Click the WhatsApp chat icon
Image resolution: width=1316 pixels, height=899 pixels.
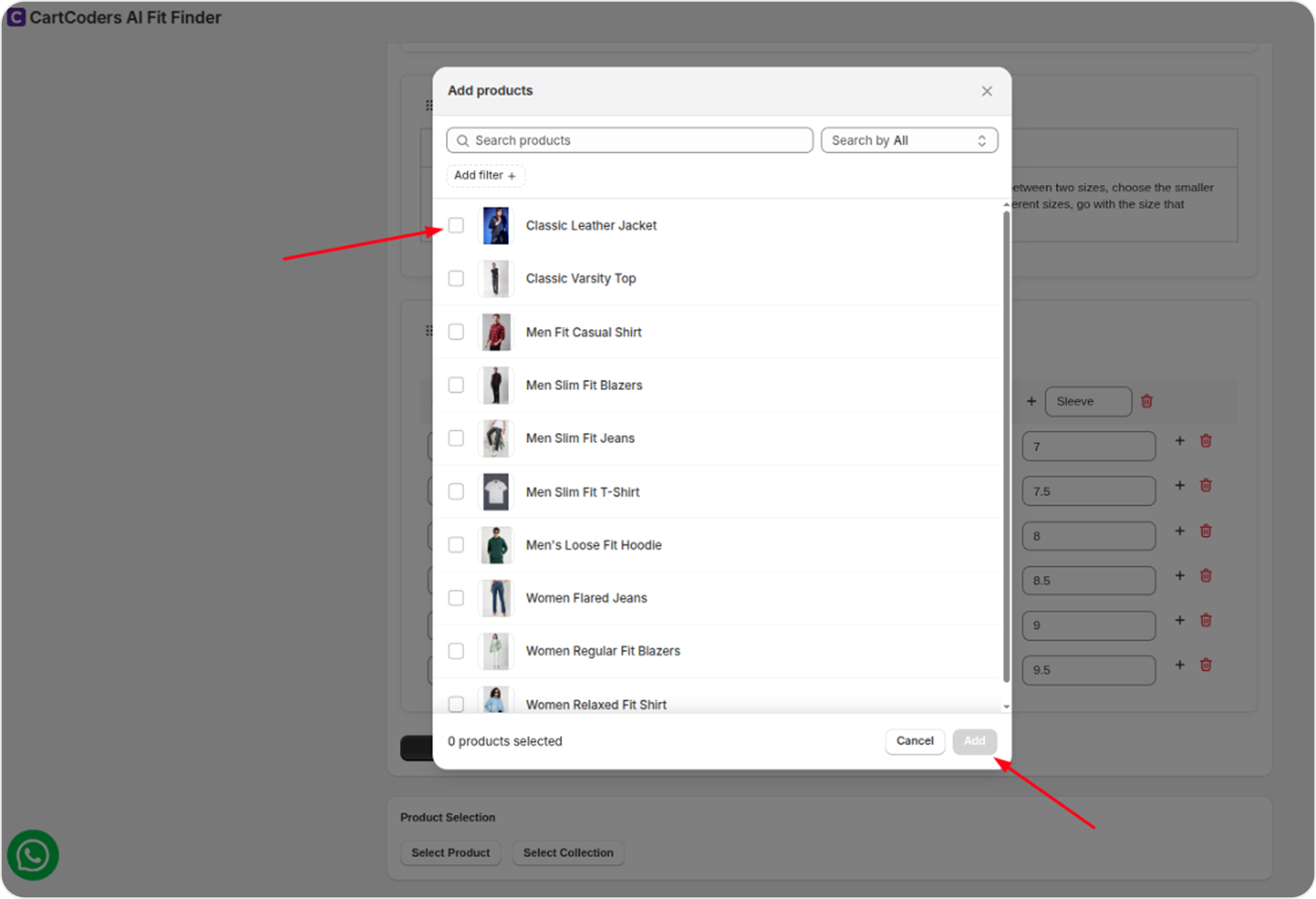click(32, 855)
